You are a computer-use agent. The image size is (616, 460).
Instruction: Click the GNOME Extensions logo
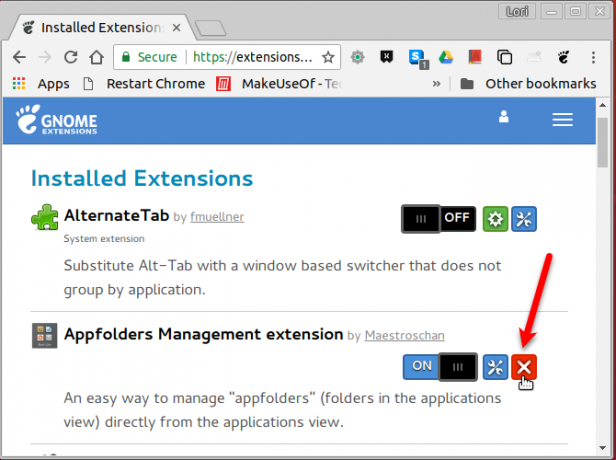coord(57,120)
